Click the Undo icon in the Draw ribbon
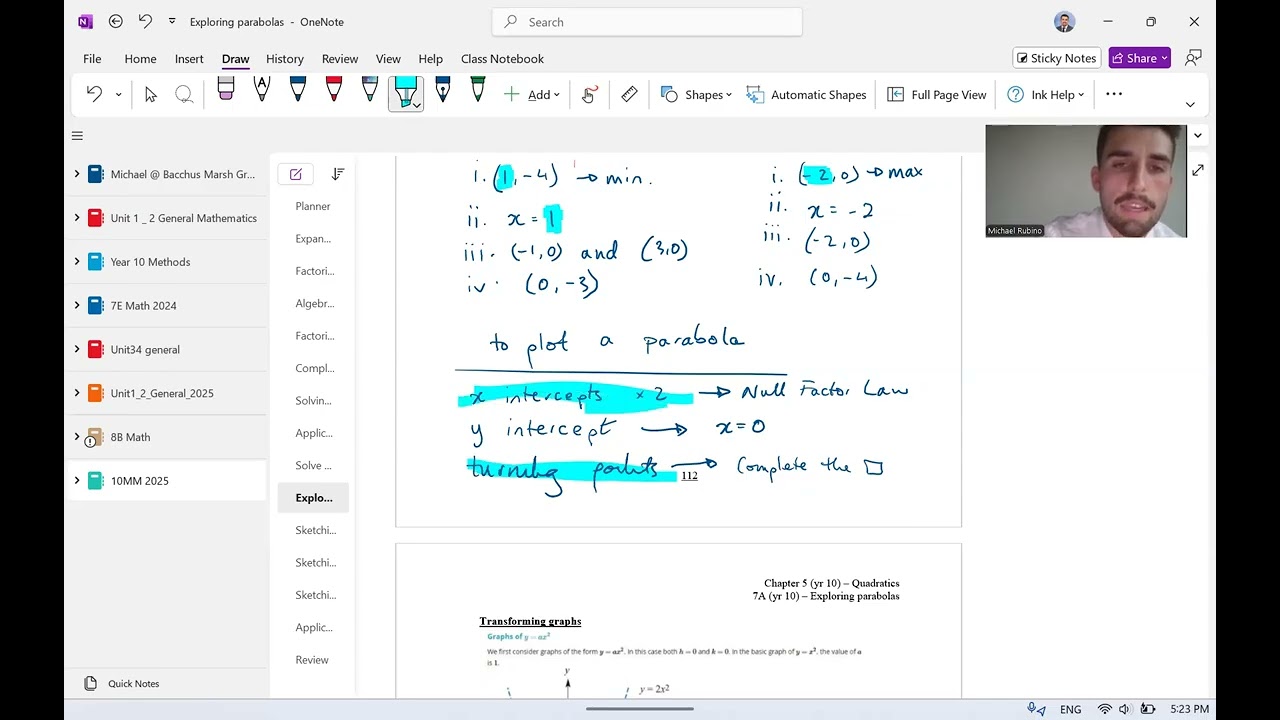The width and height of the screenshot is (1280, 720). click(x=94, y=94)
